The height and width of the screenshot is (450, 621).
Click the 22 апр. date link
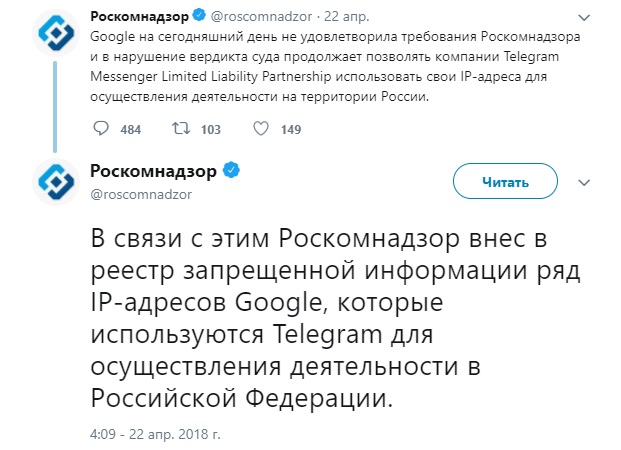point(347,16)
